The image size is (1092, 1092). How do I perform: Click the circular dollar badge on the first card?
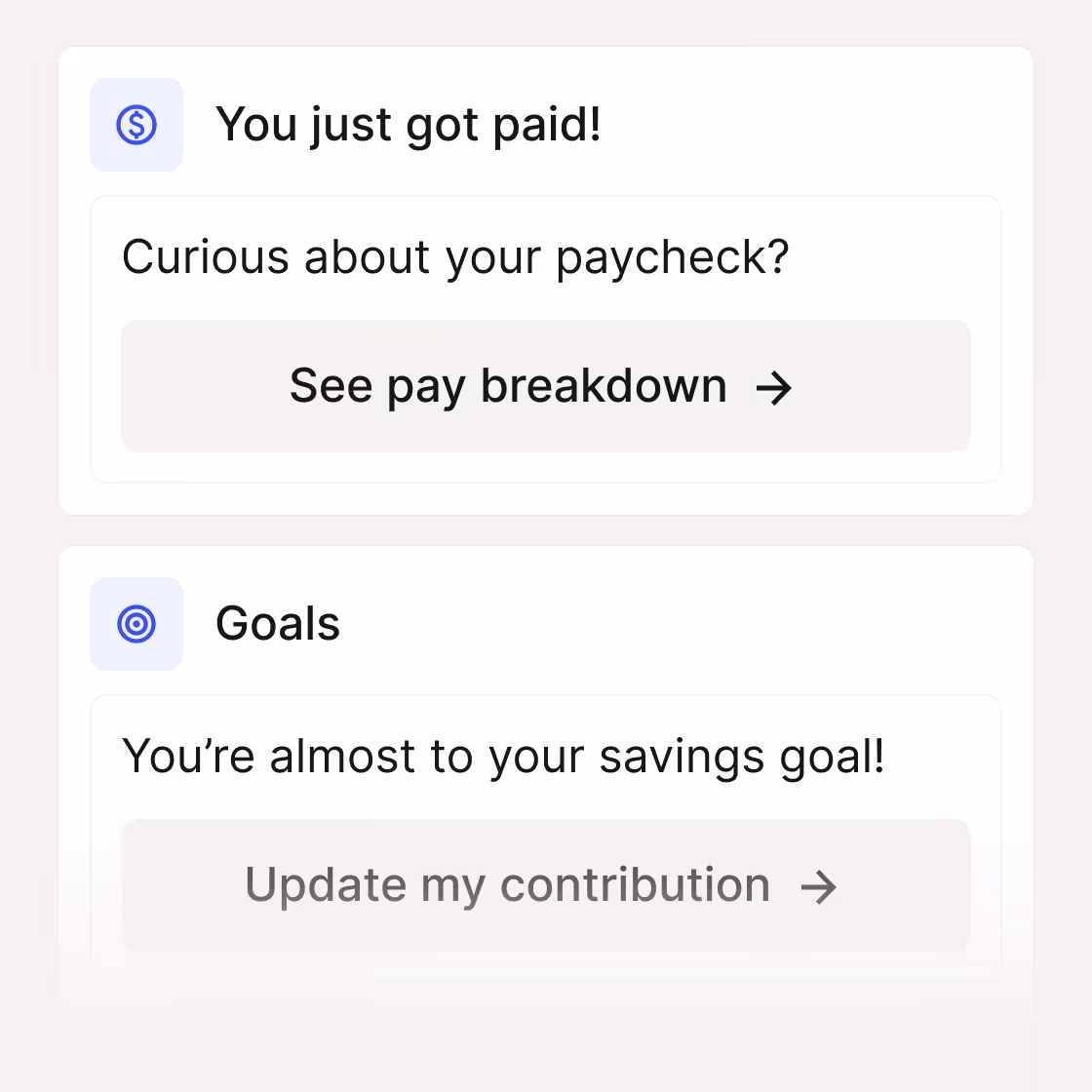click(136, 124)
